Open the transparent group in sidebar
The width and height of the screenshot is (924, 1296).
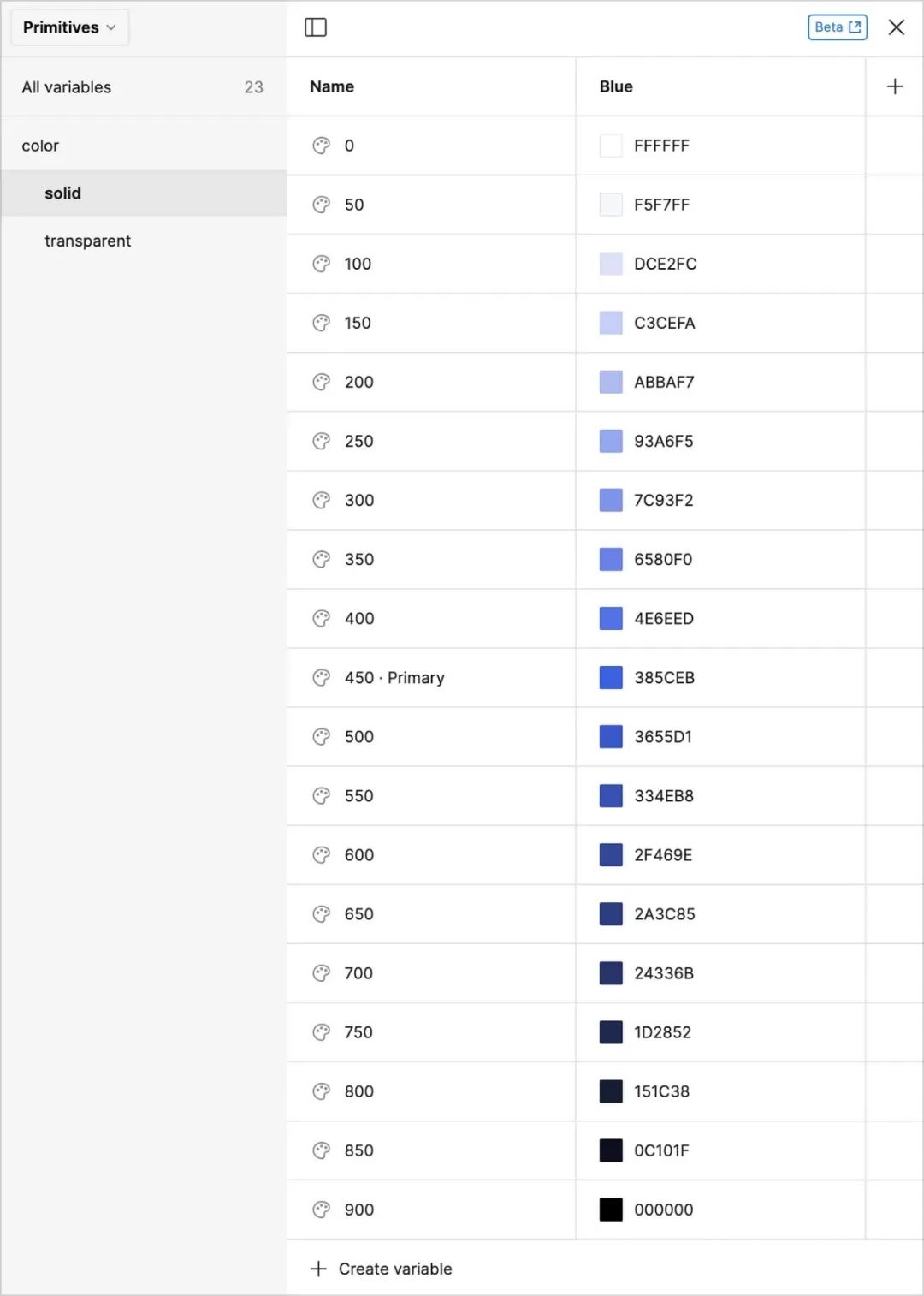[87, 241]
